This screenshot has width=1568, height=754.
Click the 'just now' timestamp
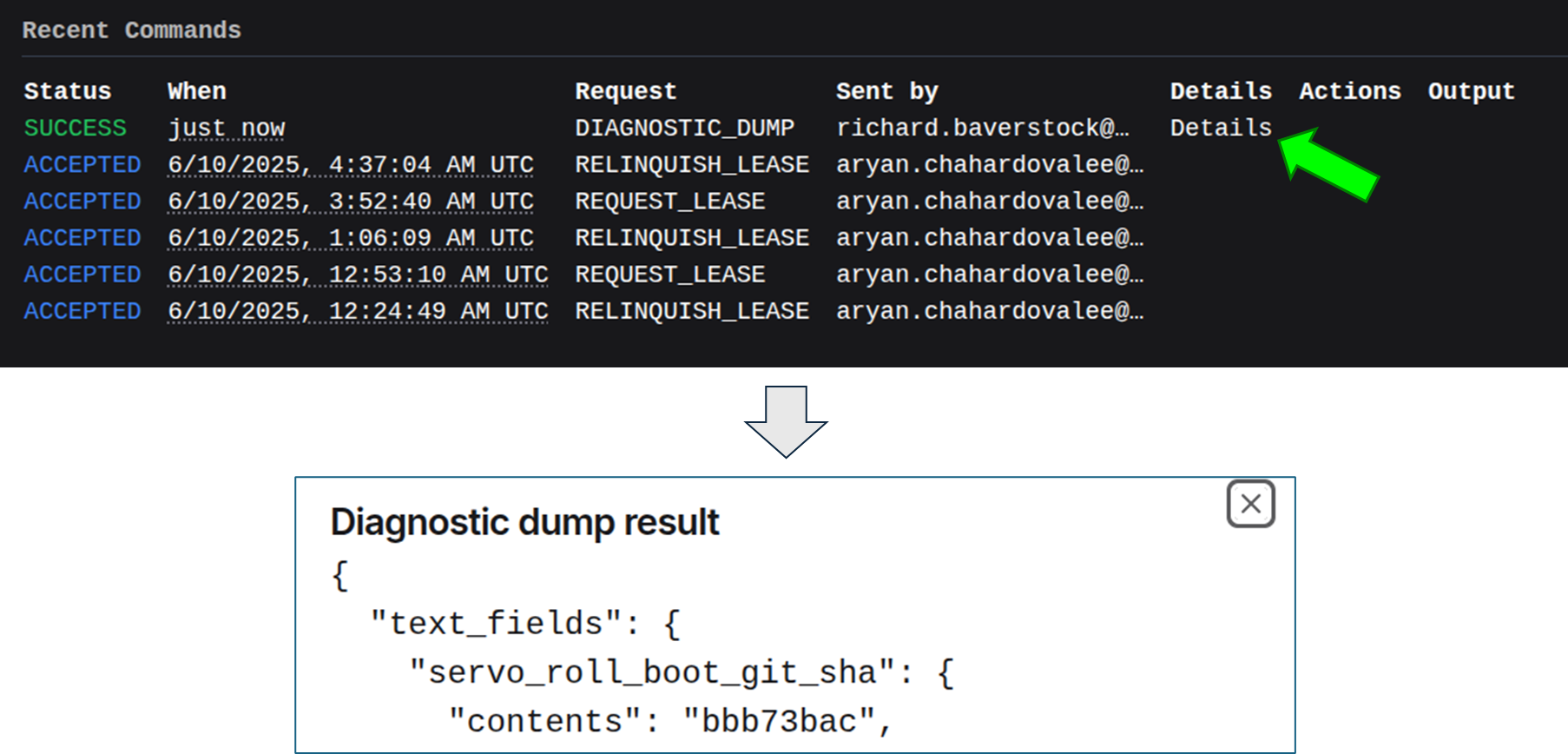pyautogui.click(x=227, y=128)
